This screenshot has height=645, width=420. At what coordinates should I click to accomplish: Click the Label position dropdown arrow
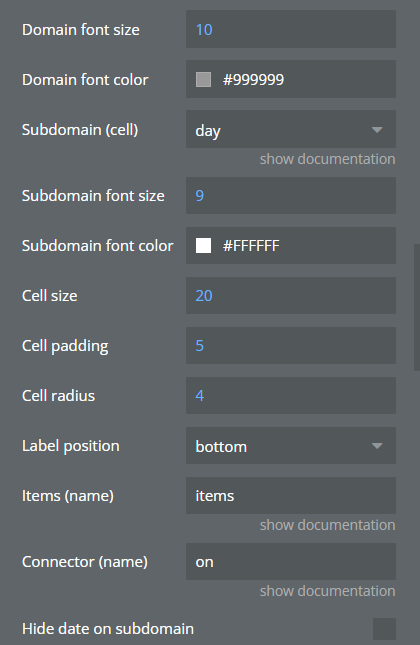[x=377, y=446]
